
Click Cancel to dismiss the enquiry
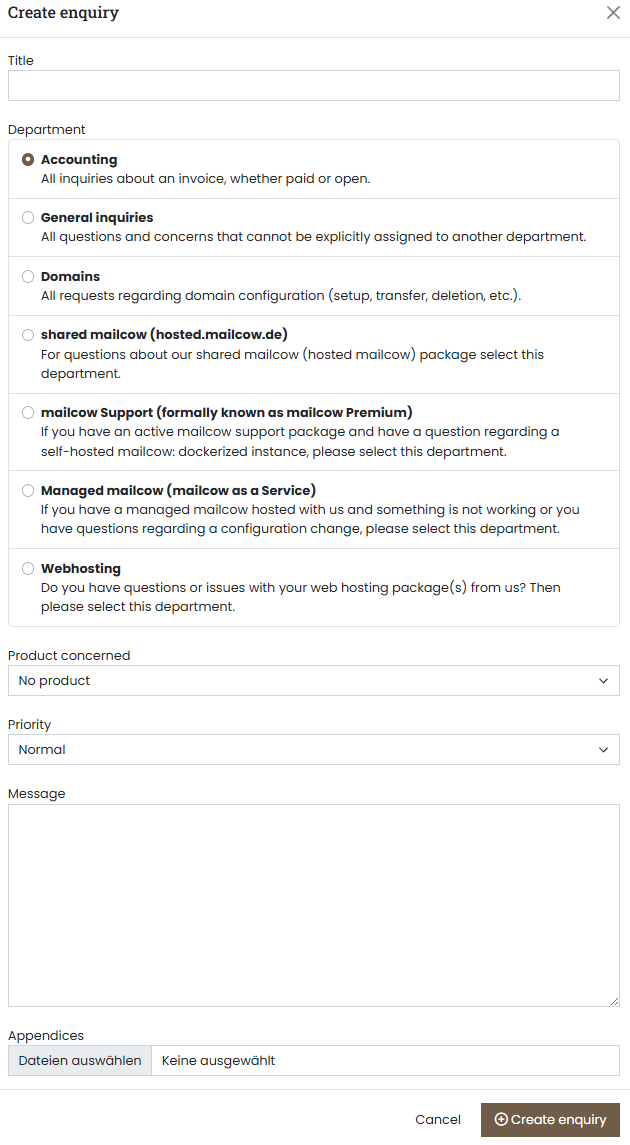[437, 1120]
